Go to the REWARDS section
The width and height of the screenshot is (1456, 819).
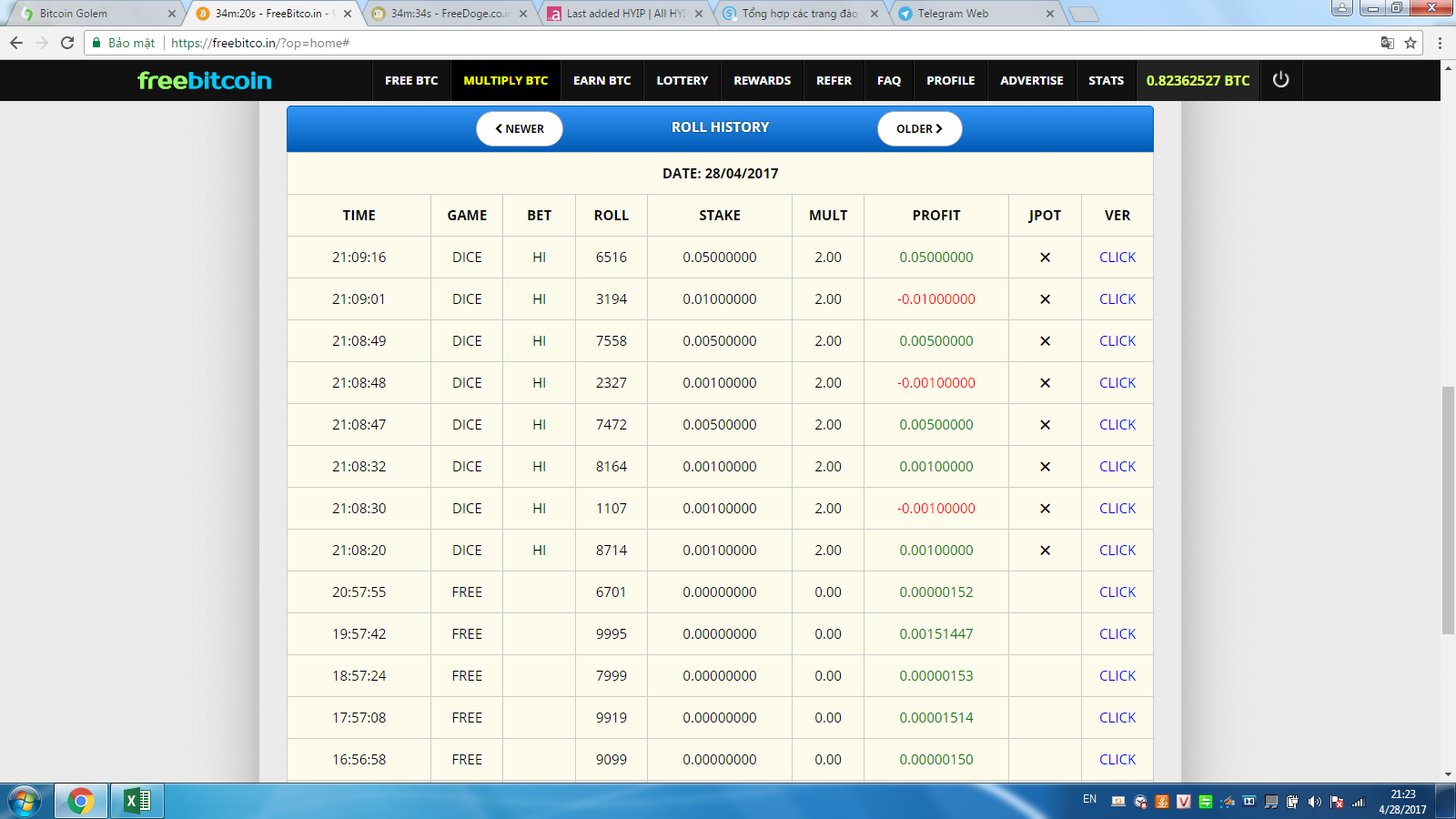(762, 81)
